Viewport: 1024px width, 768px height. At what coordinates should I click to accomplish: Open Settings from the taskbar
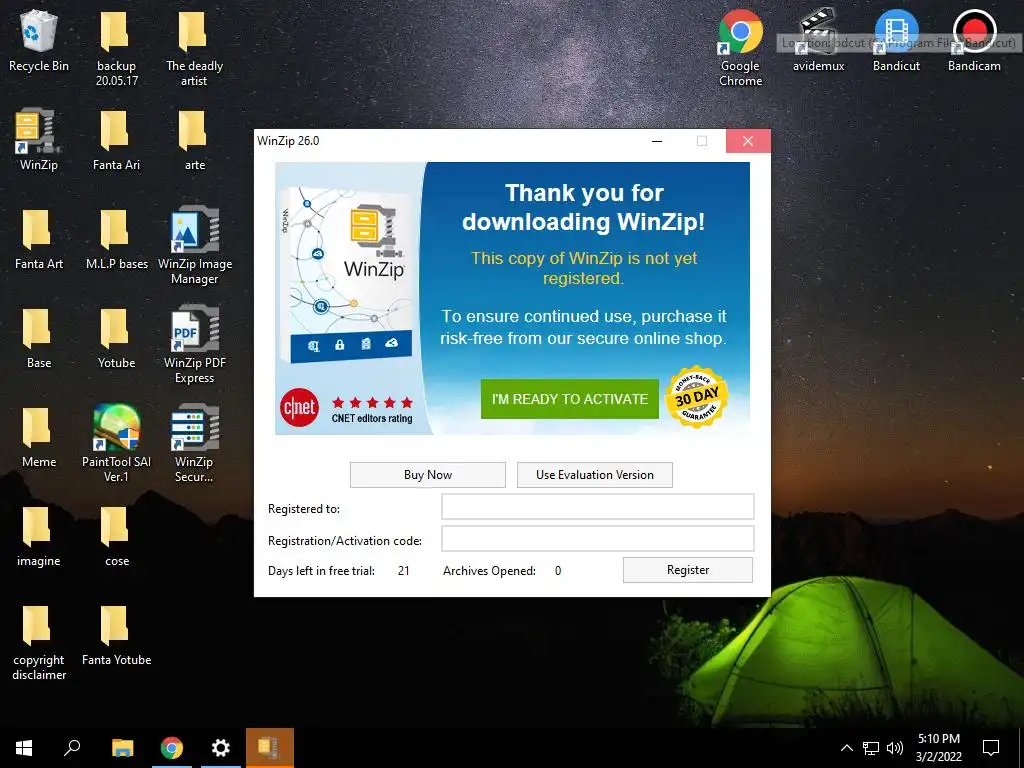[x=221, y=748]
